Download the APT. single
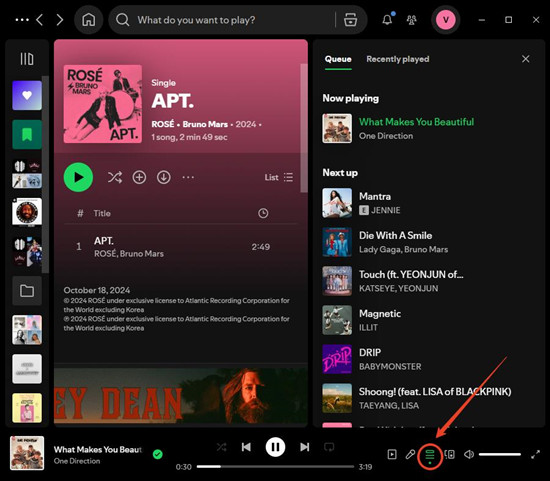Image resolution: width=550 pixels, height=481 pixels. 164,177
